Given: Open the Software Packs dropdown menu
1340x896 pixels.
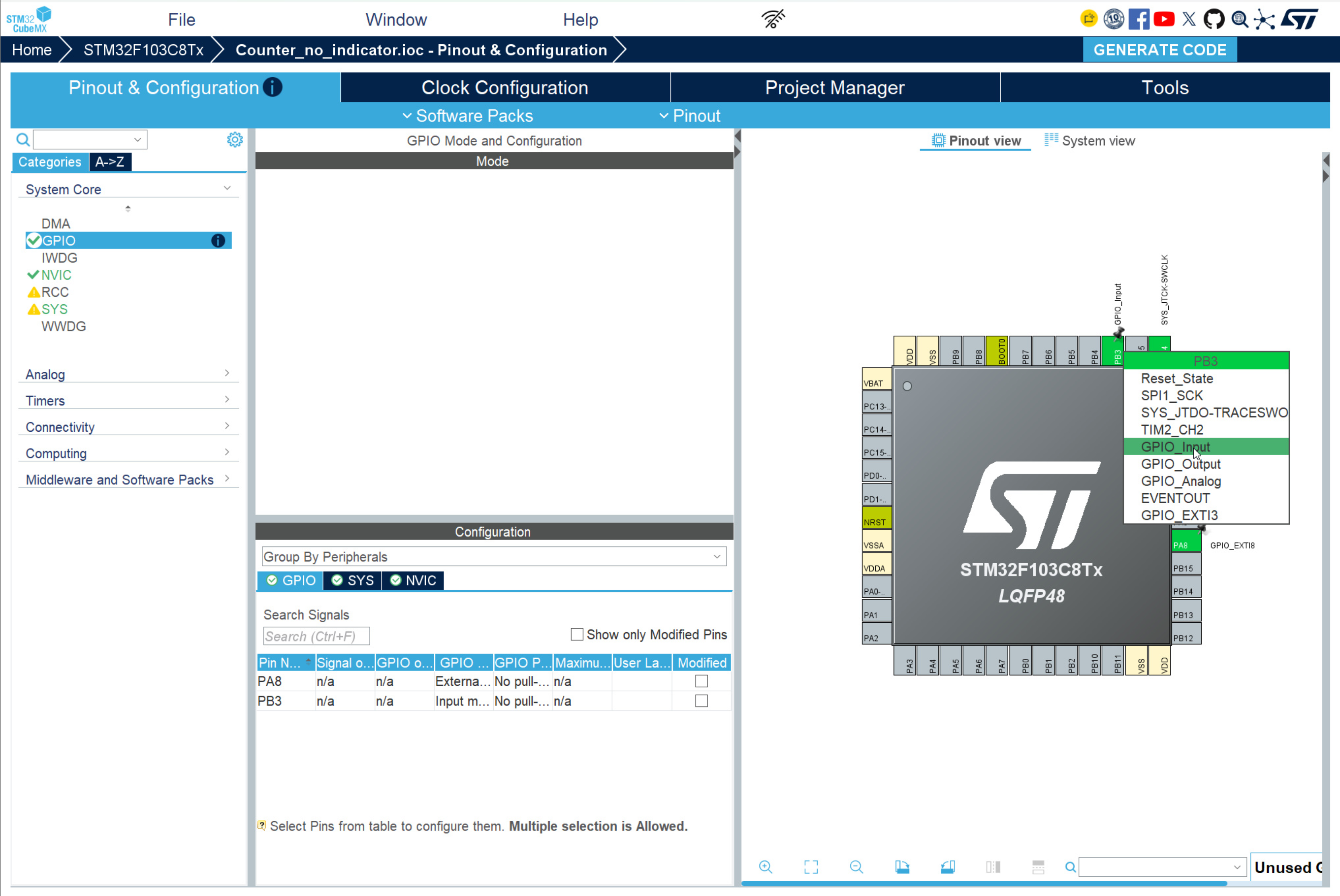Looking at the screenshot, I should 468,116.
